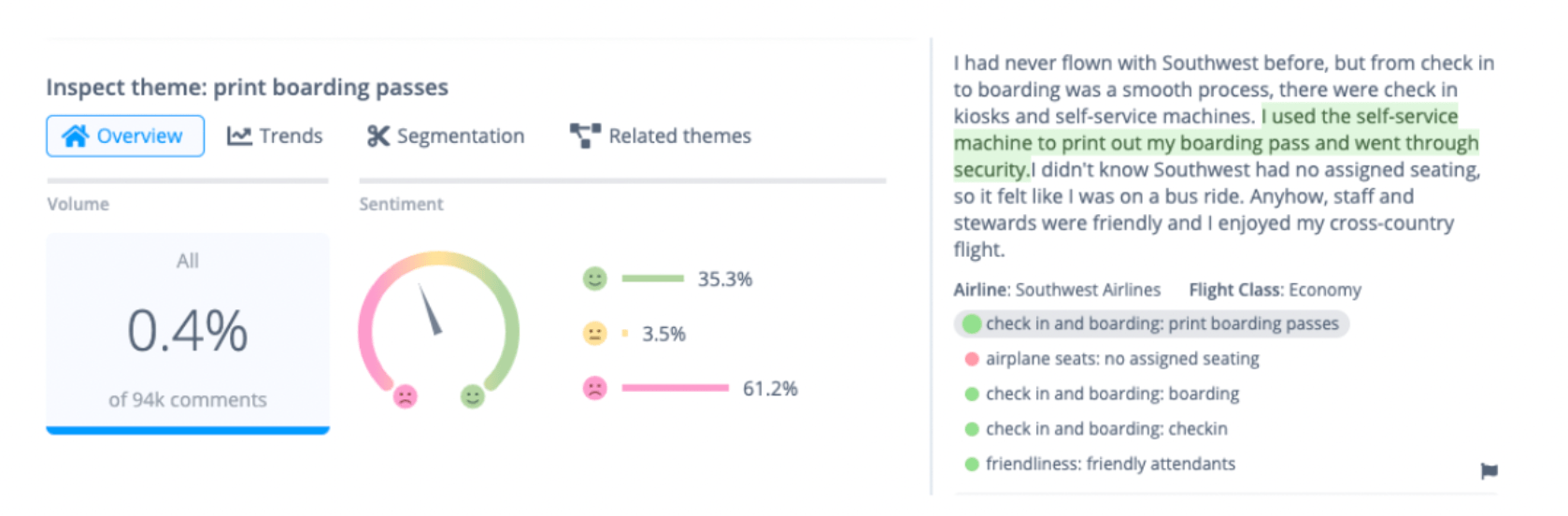Click the green happy face sentiment icon
The image size is (1568, 516).
595,279
